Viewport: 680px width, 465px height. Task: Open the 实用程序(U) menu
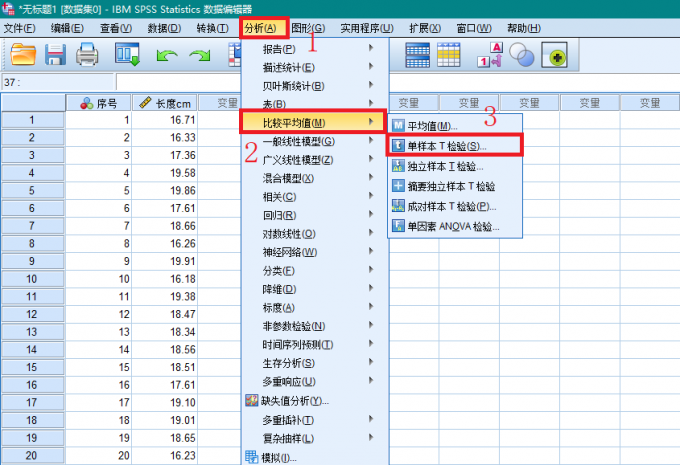[x=367, y=28]
